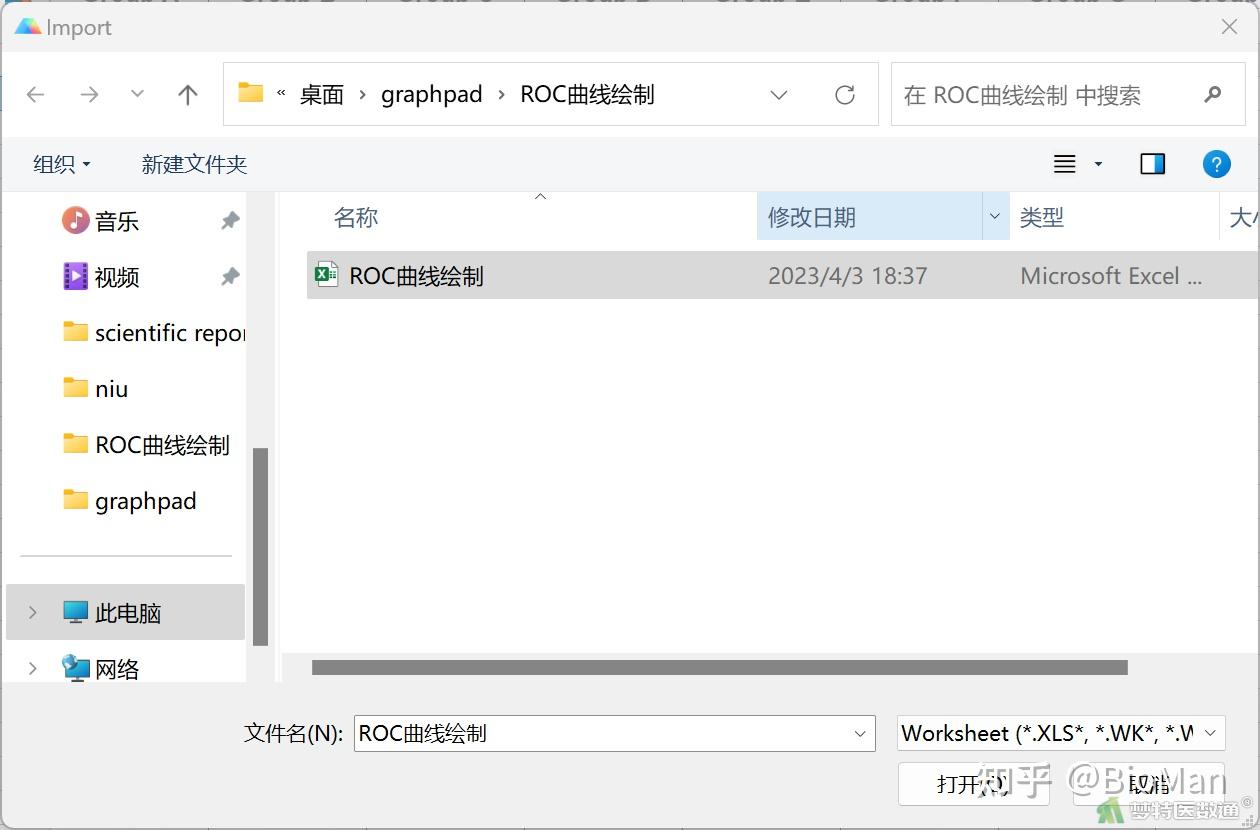This screenshot has height=830, width=1260.
Task: Go up one folder level
Action: point(187,93)
